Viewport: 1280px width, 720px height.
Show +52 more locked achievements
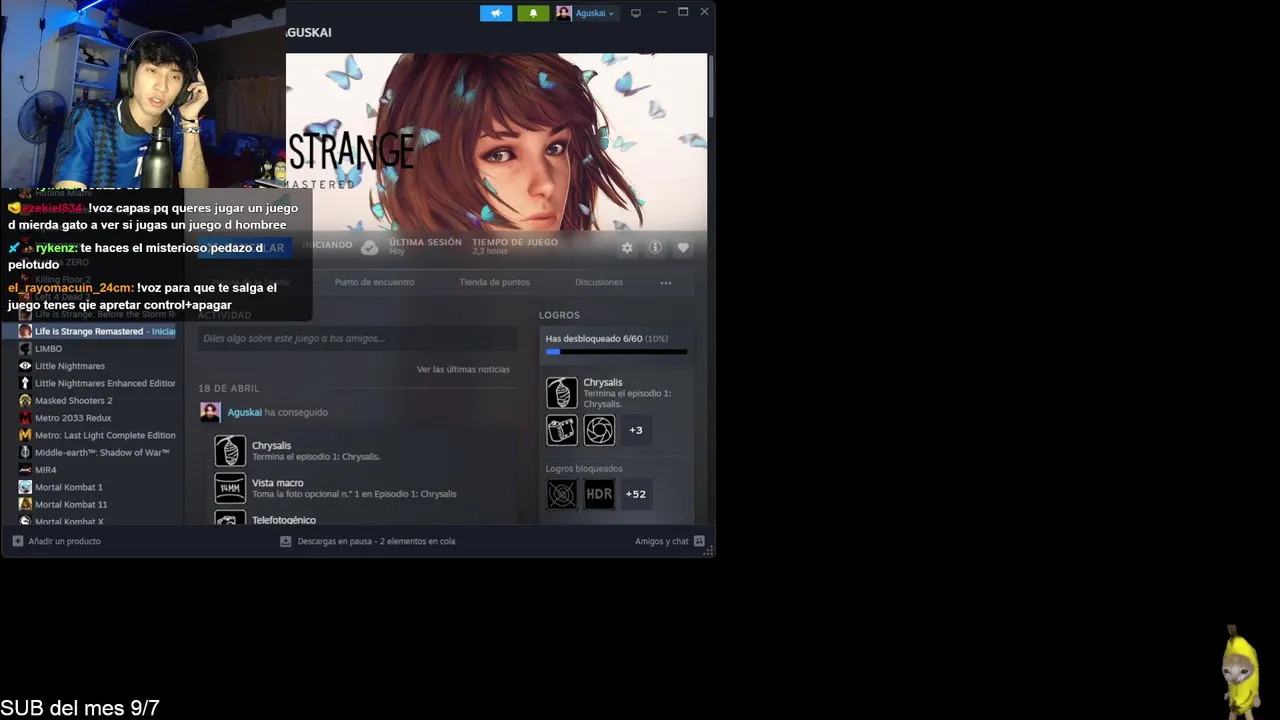(636, 494)
